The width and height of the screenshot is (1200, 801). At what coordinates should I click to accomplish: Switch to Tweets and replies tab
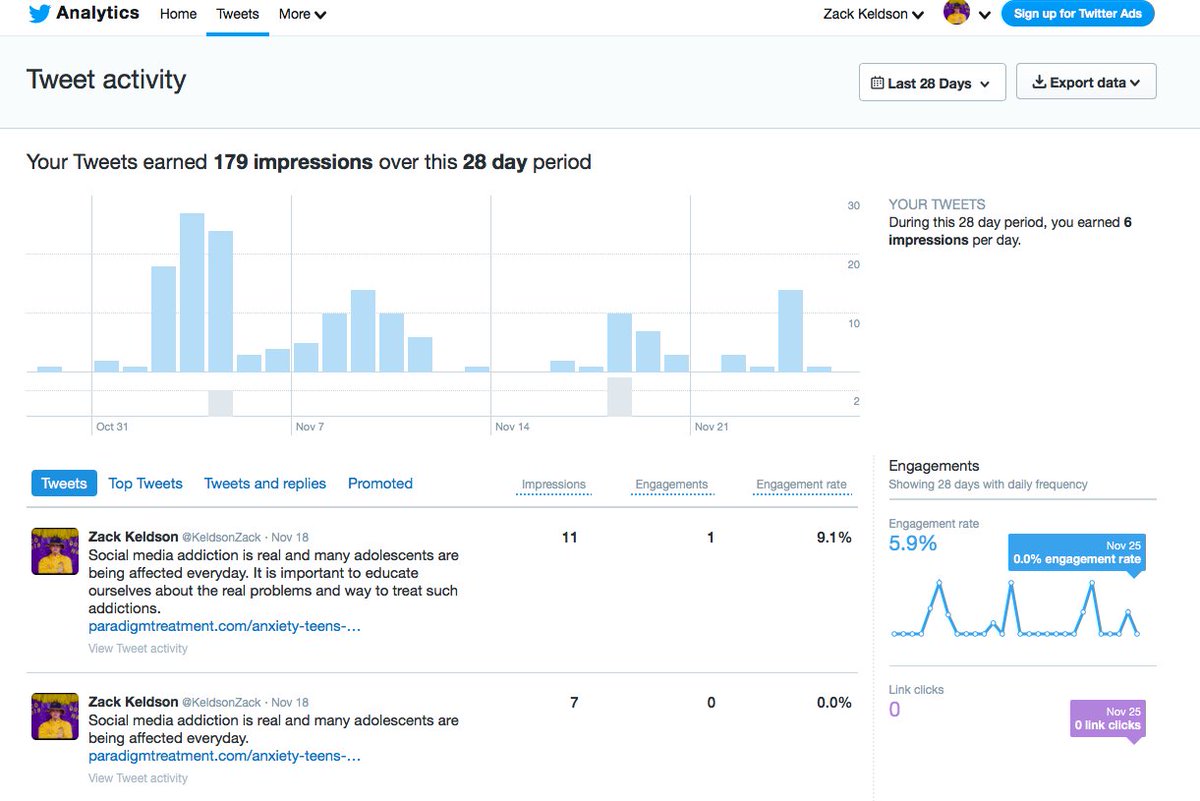click(265, 483)
